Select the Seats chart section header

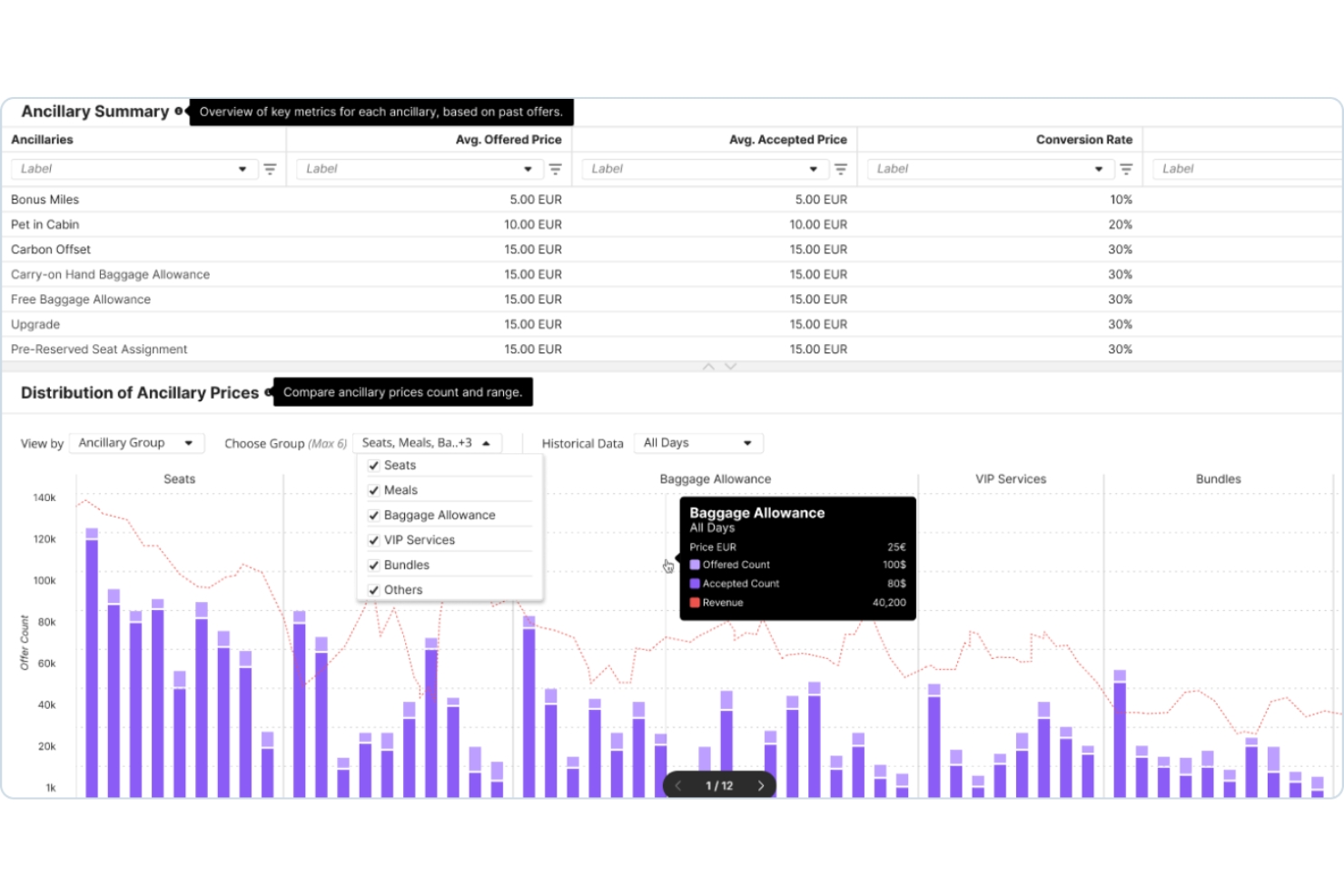[x=178, y=479]
